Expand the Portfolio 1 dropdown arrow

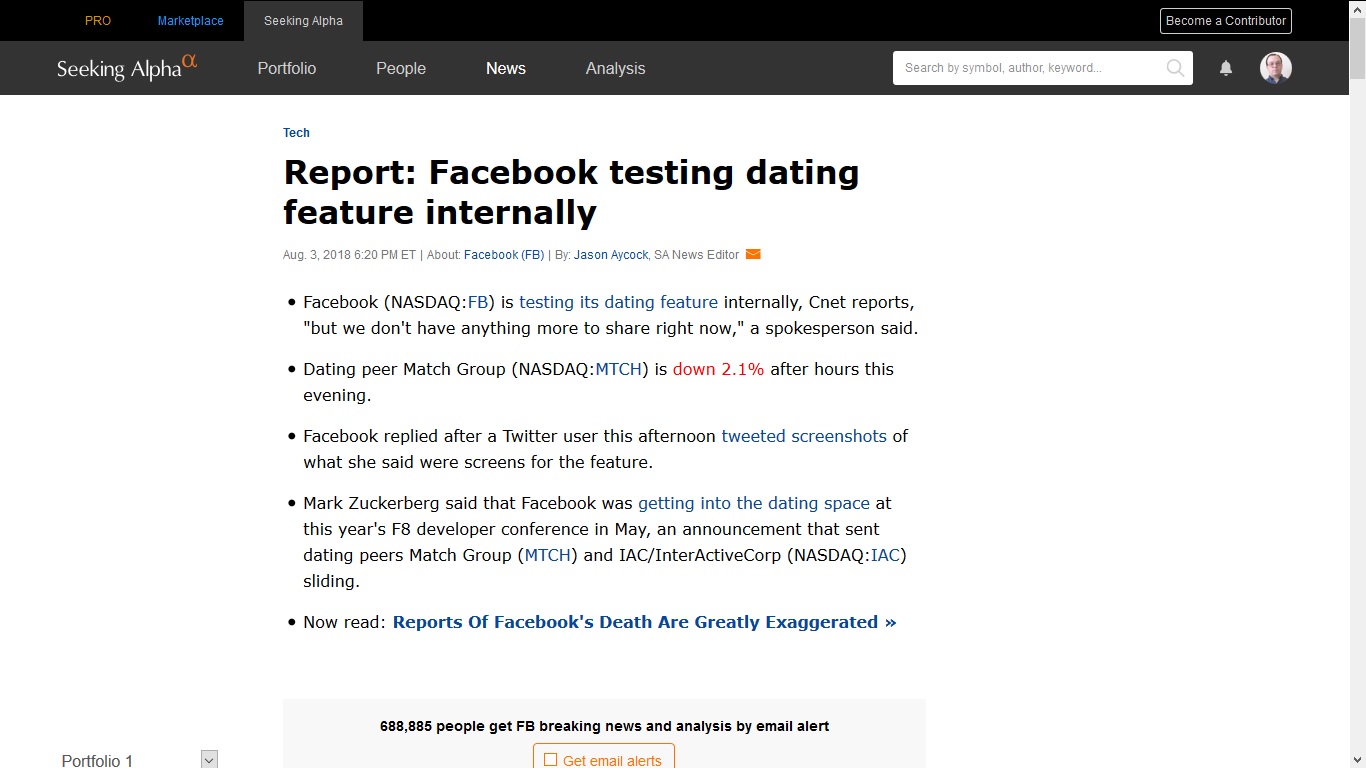click(209, 760)
